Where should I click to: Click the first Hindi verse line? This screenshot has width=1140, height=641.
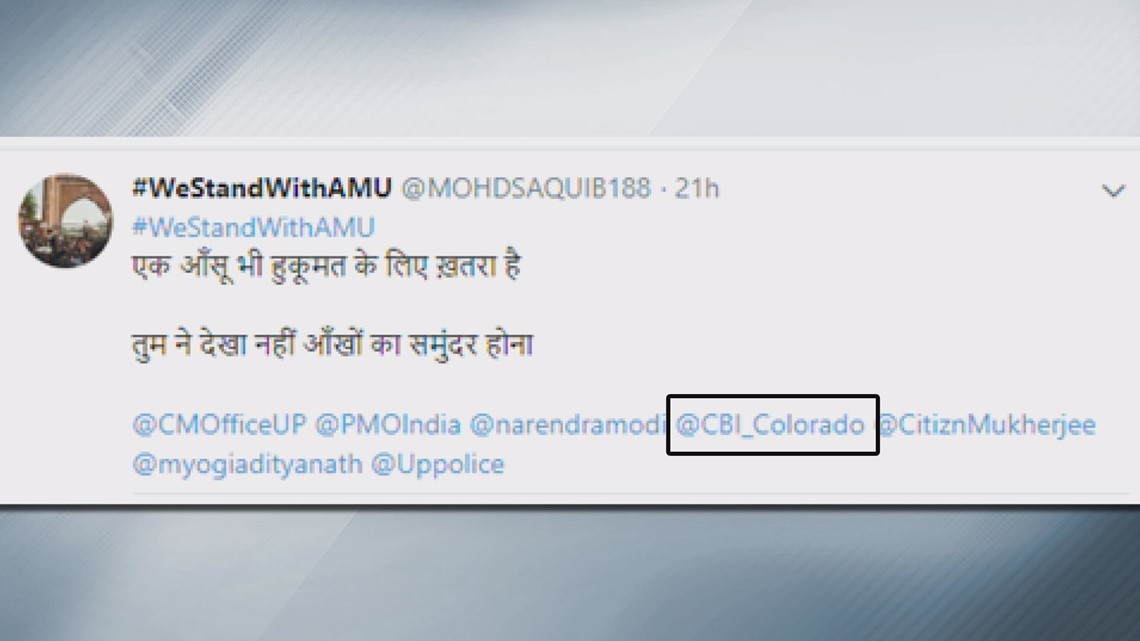click(x=326, y=266)
